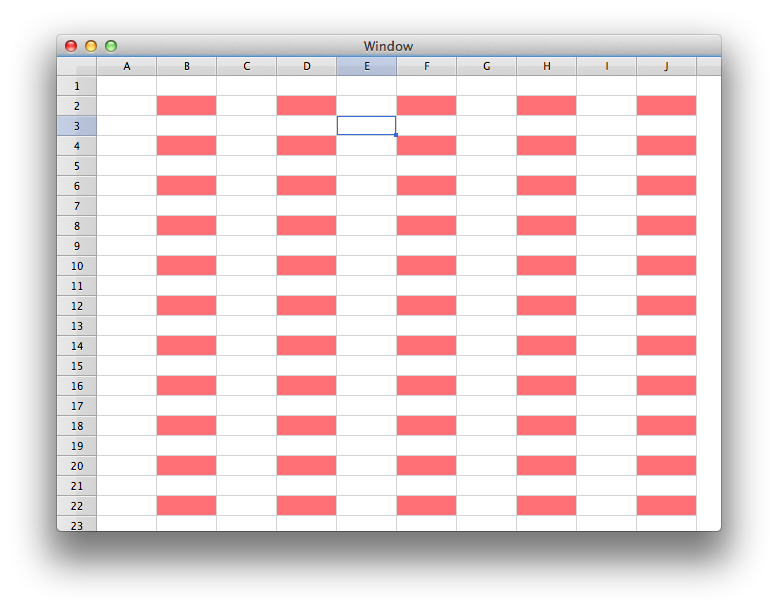Select row 8 header
Viewport: 778px width, 610px height.
coord(77,226)
